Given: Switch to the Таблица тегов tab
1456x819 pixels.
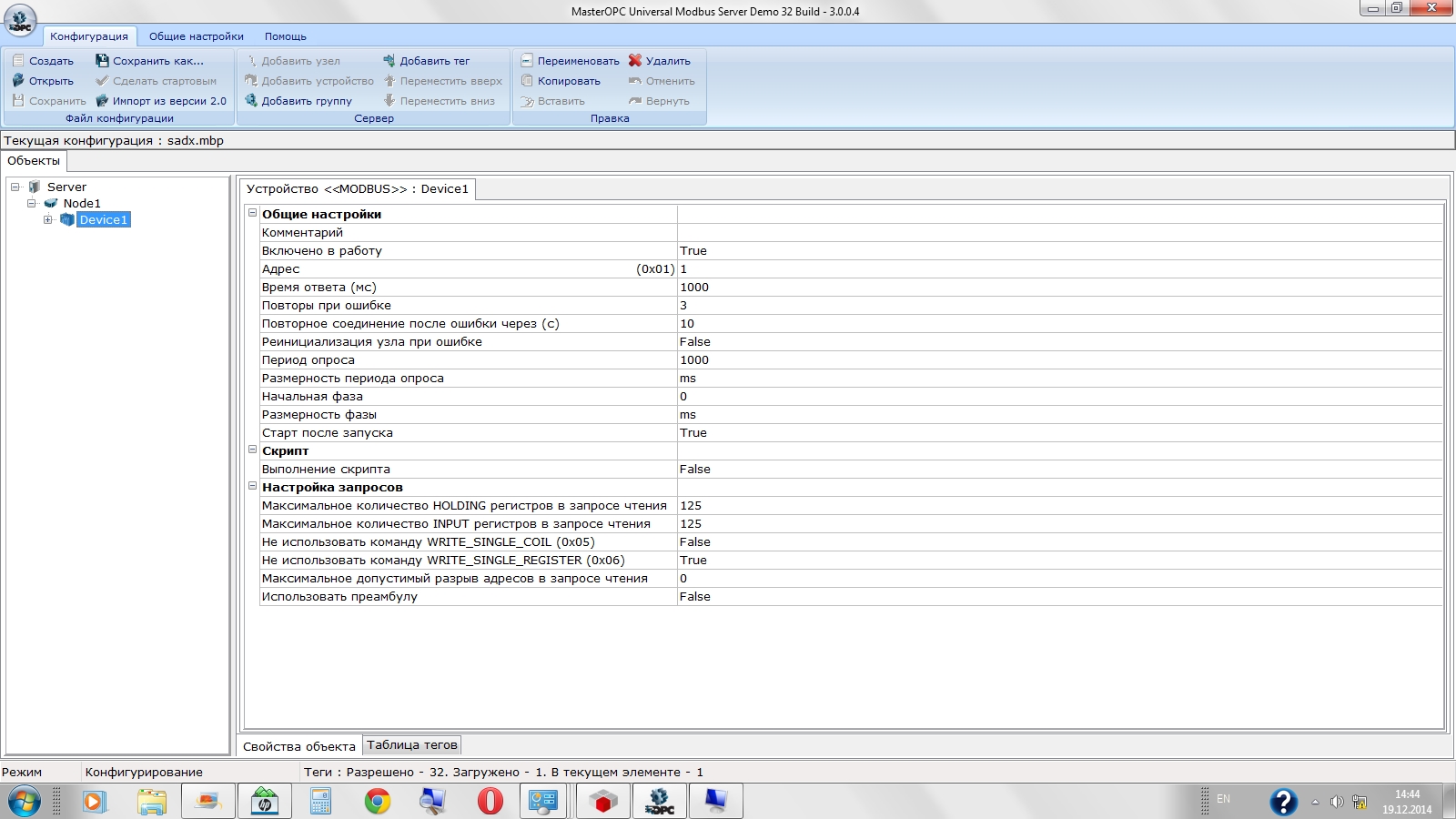Looking at the screenshot, I should [x=412, y=745].
